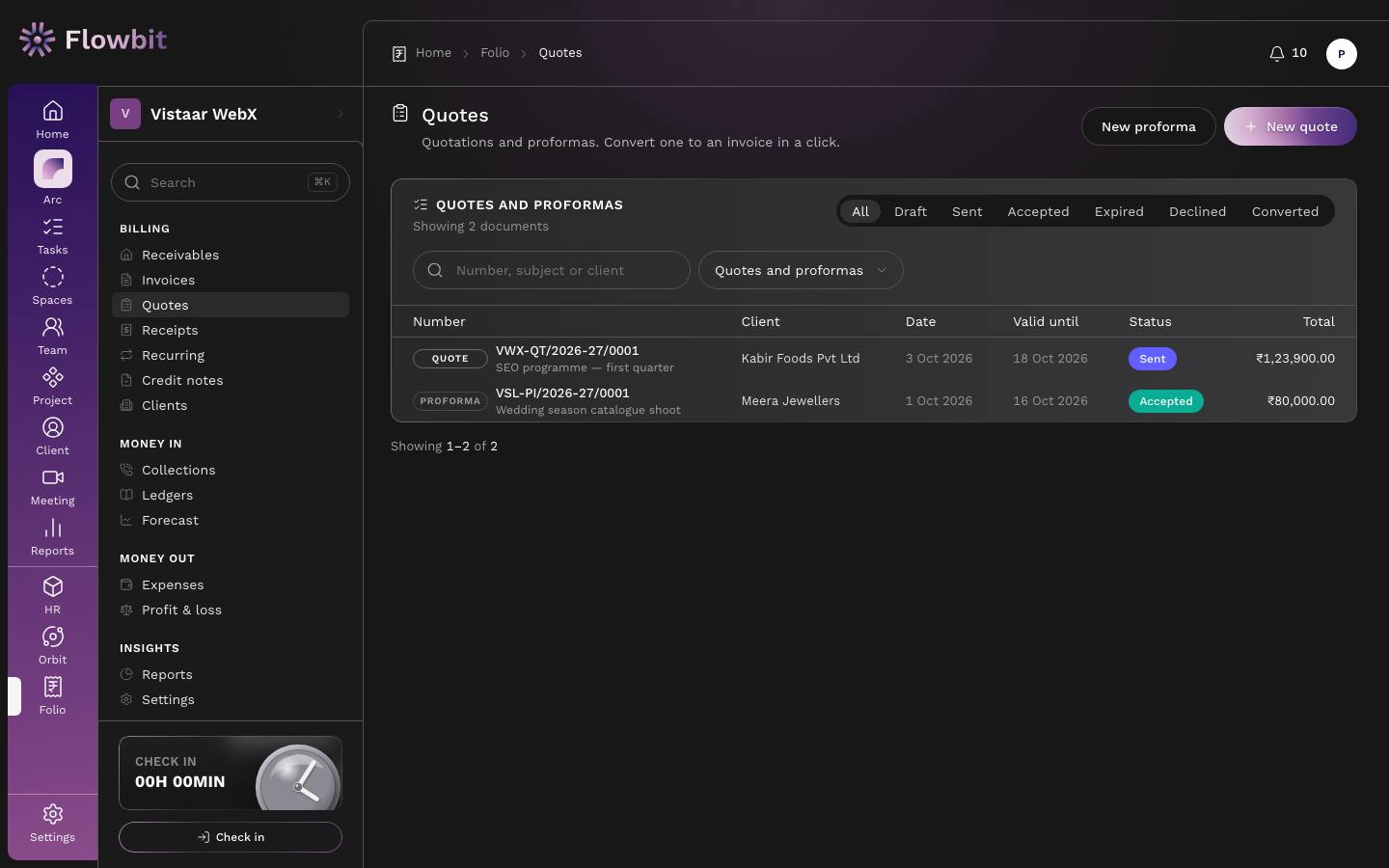Screen dimensions: 1389x868
Task: Open Spaces from the app rail
Action: 52,285
